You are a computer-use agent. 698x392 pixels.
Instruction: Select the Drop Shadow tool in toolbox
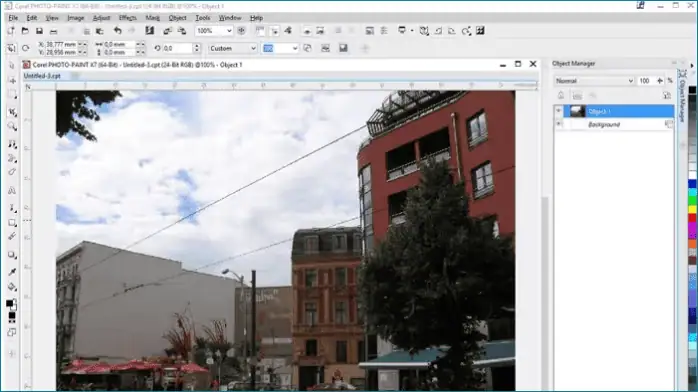coord(12,255)
